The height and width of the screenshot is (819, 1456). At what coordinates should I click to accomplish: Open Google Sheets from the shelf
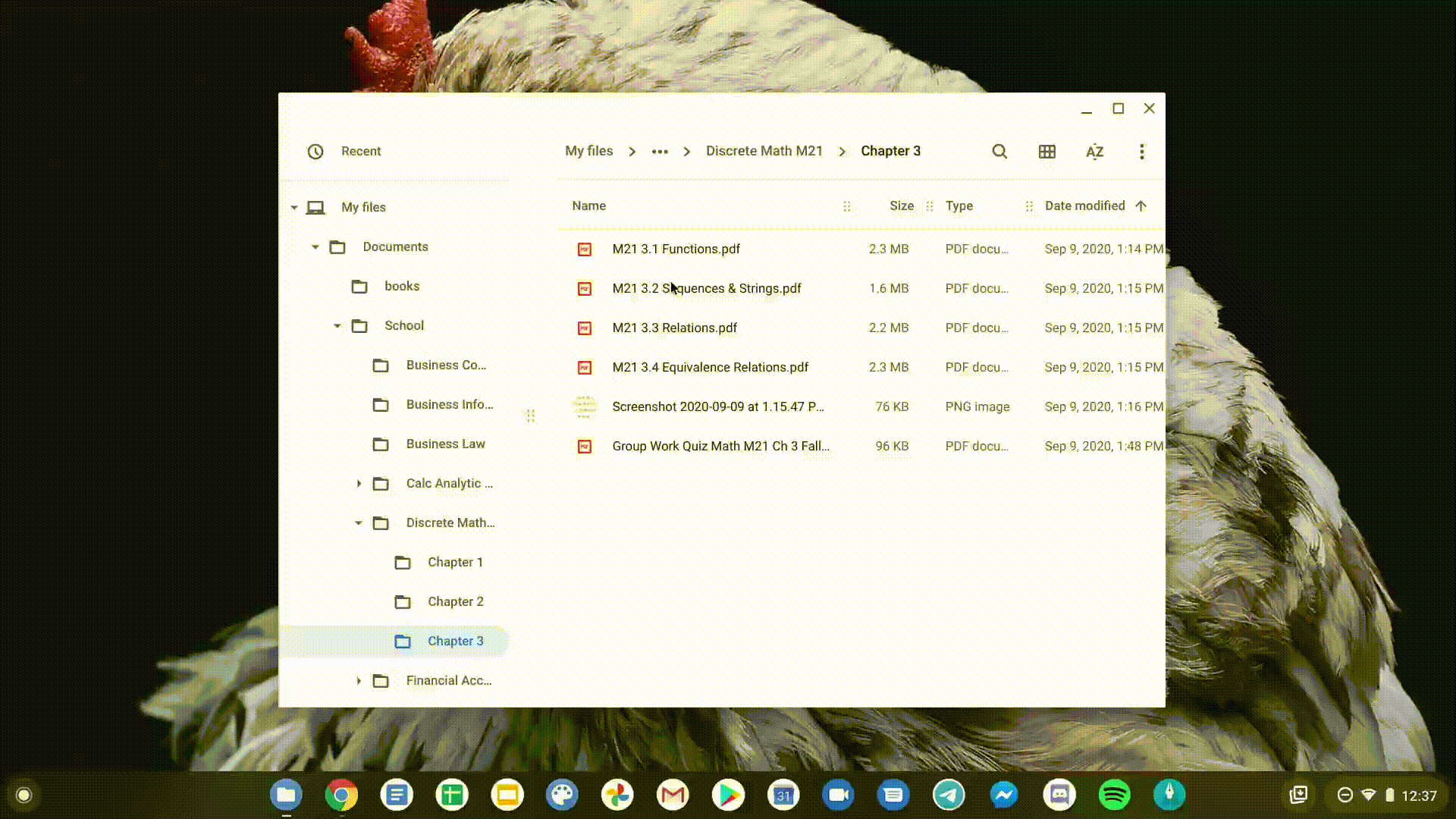tap(452, 795)
